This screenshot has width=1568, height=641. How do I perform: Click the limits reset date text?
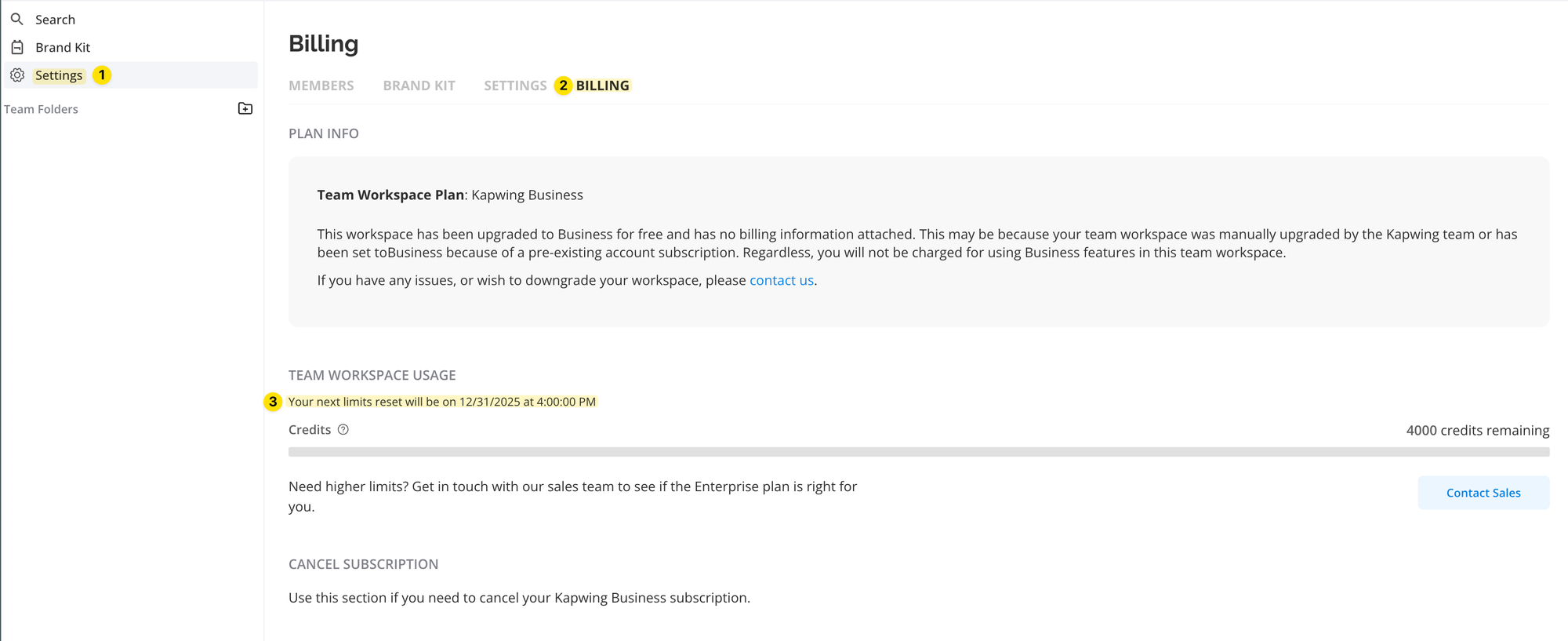(x=442, y=402)
